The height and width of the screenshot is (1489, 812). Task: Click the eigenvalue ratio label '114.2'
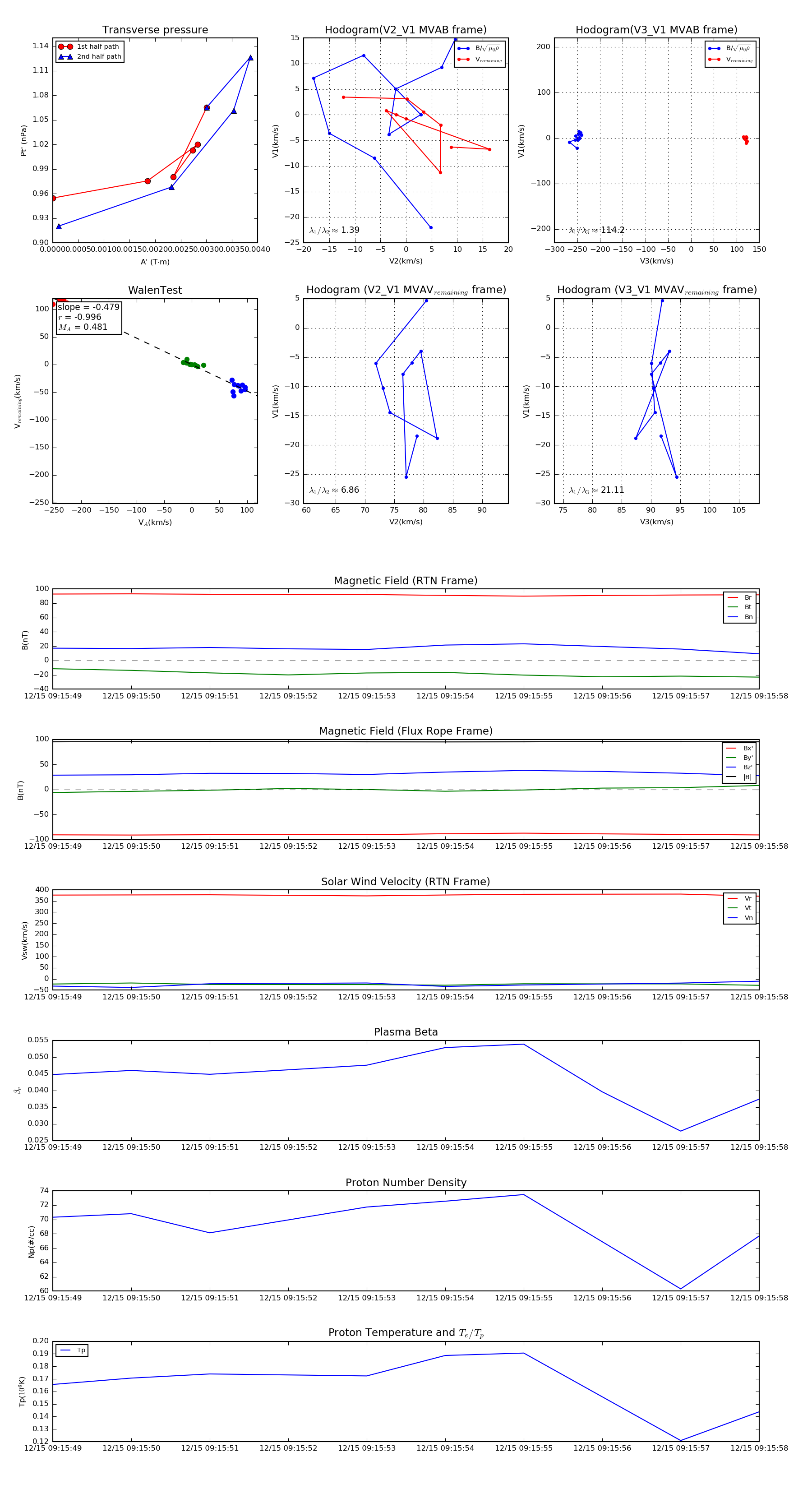(x=596, y=230)
